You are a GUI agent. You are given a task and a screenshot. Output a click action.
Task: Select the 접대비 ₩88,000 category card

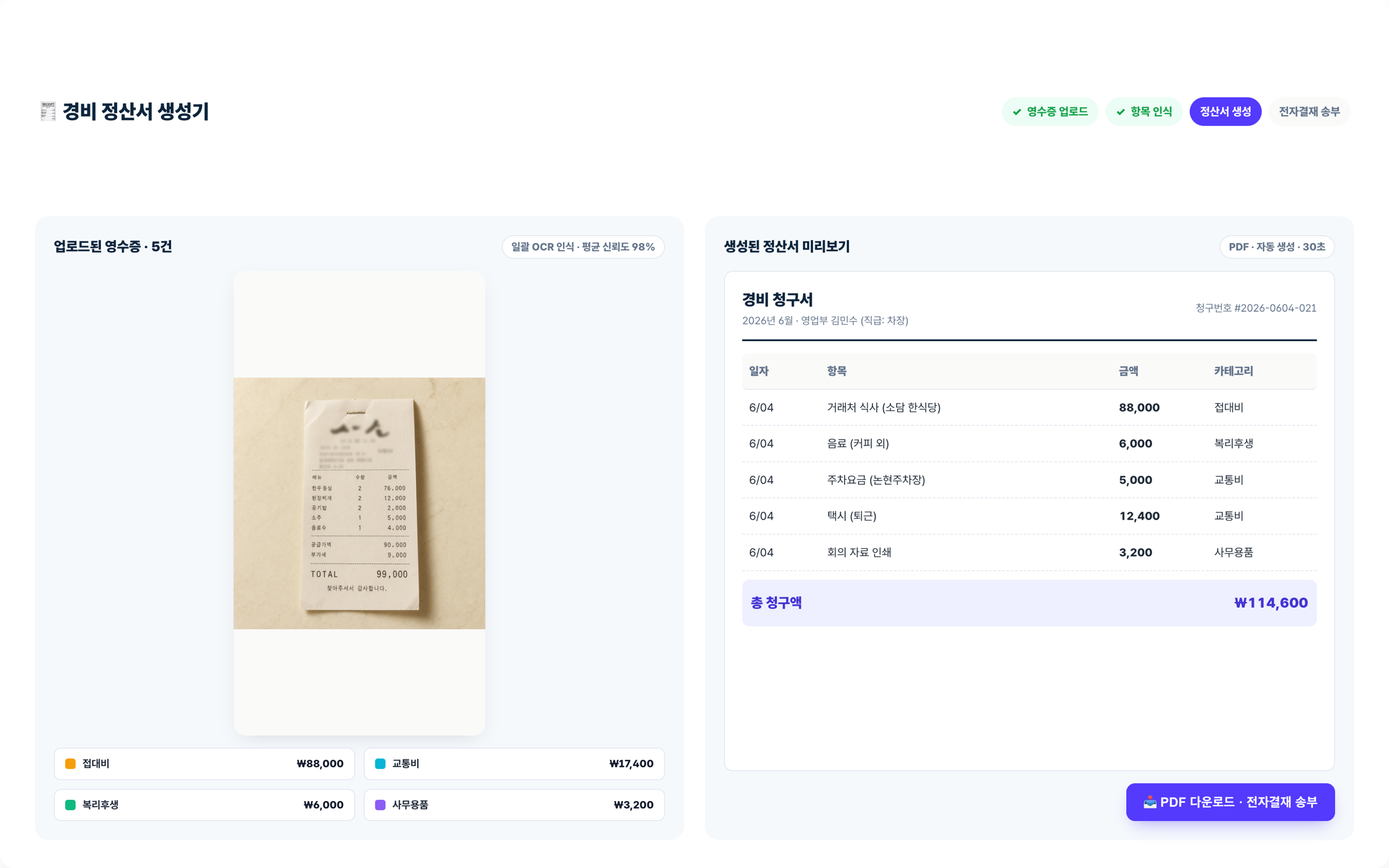coord(204,764)
